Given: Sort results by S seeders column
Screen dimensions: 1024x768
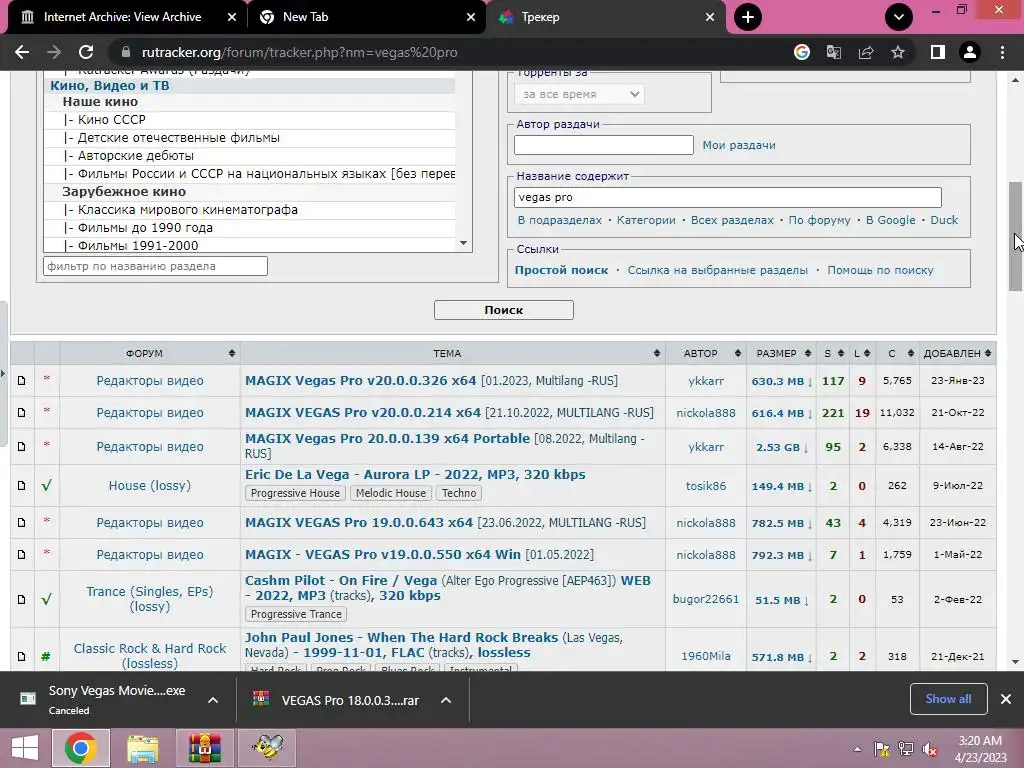Looking at the screenshot, I should [833, 353].
